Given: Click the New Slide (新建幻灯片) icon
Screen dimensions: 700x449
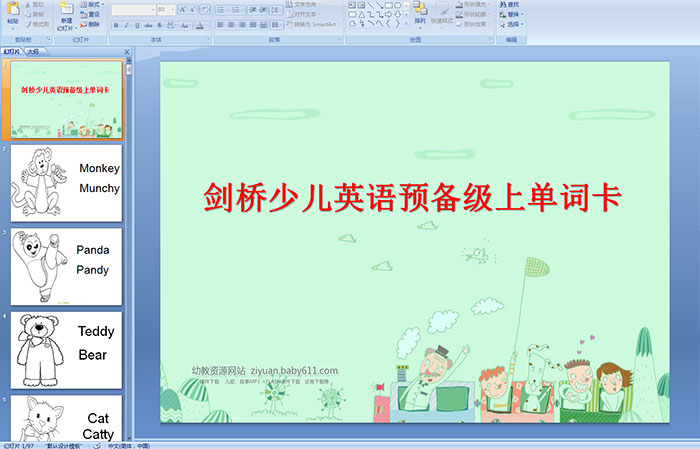Looking at the screenshot, I should pyautogui.click(x=67, y=8).
